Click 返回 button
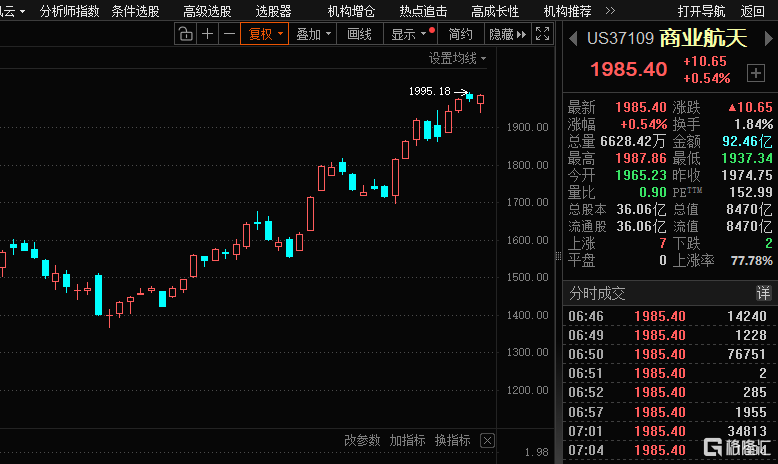 pos(752,11)
